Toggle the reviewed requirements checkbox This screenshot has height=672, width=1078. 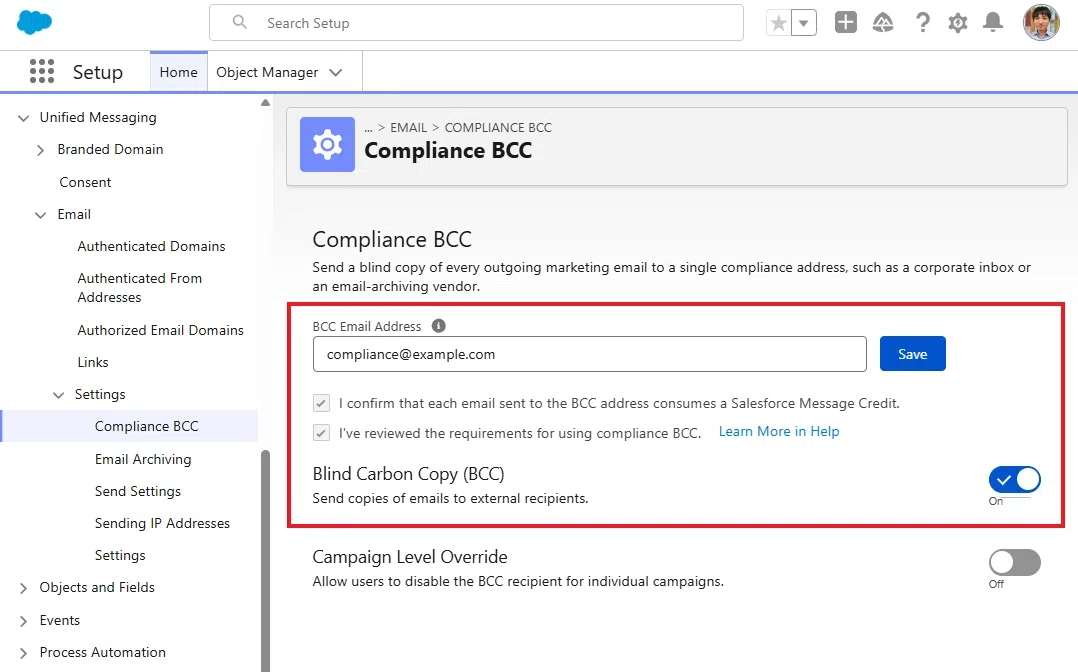(x=321, y=433)
